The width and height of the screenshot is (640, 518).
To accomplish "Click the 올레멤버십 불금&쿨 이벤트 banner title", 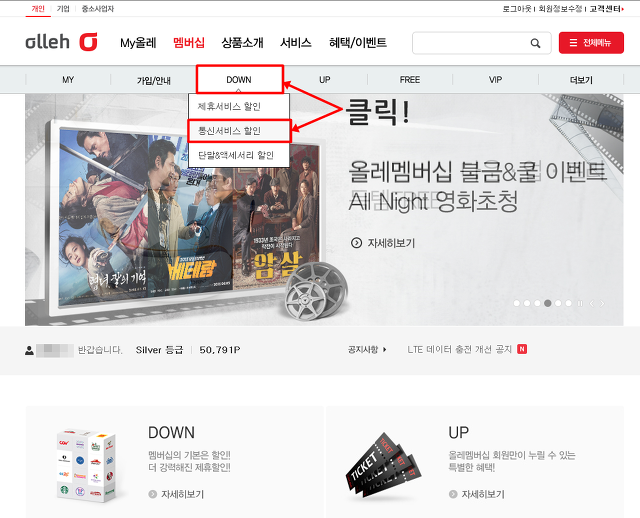I will point(476,171).
